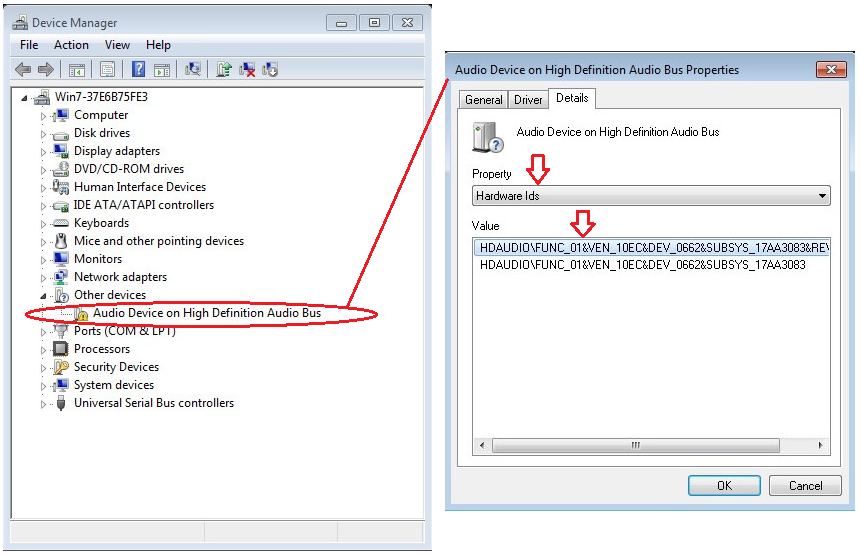Open the View menu
This screenshot has width=860, height=555.
(117, 45)
